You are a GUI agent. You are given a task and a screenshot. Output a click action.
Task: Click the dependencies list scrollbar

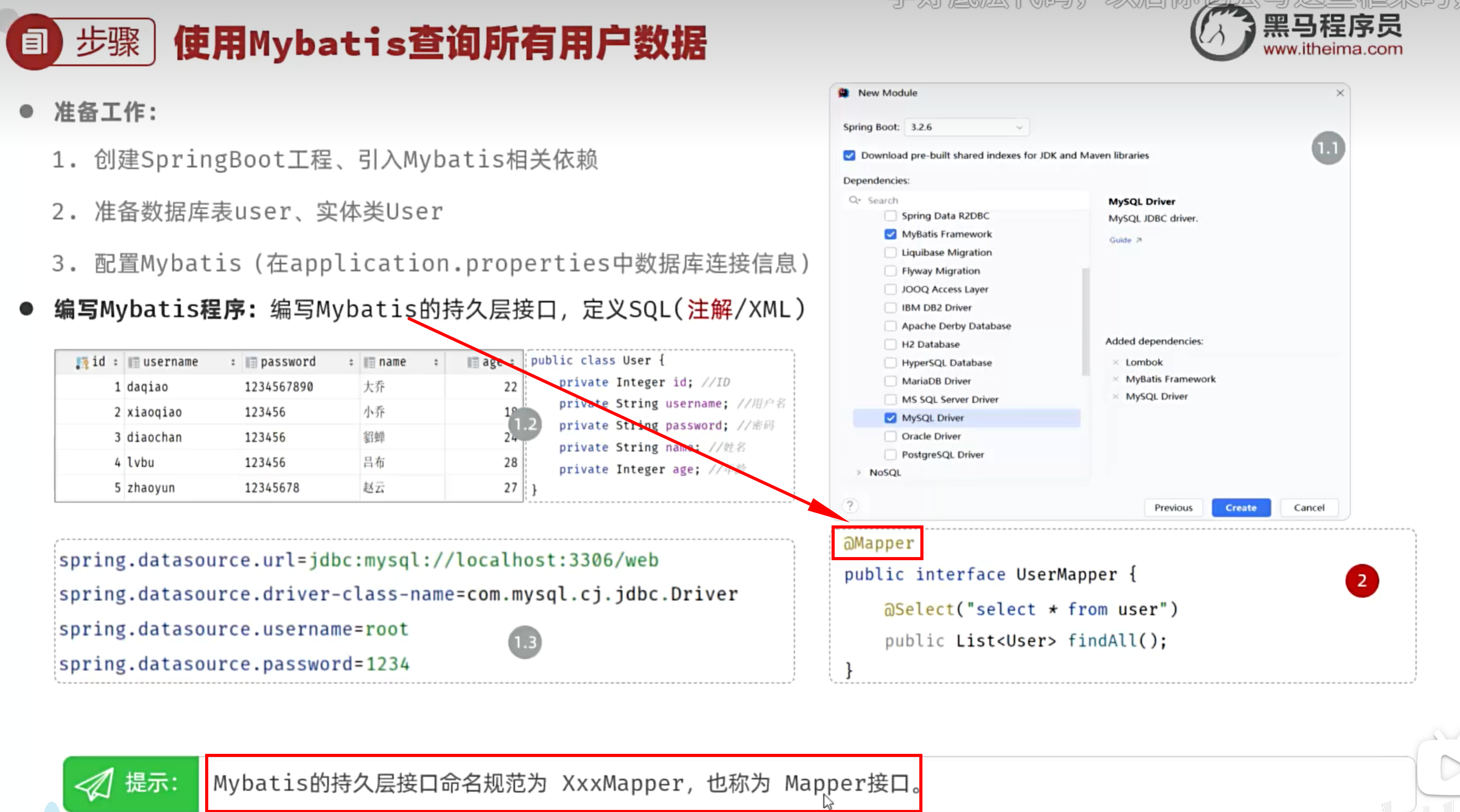[1086, 322]
